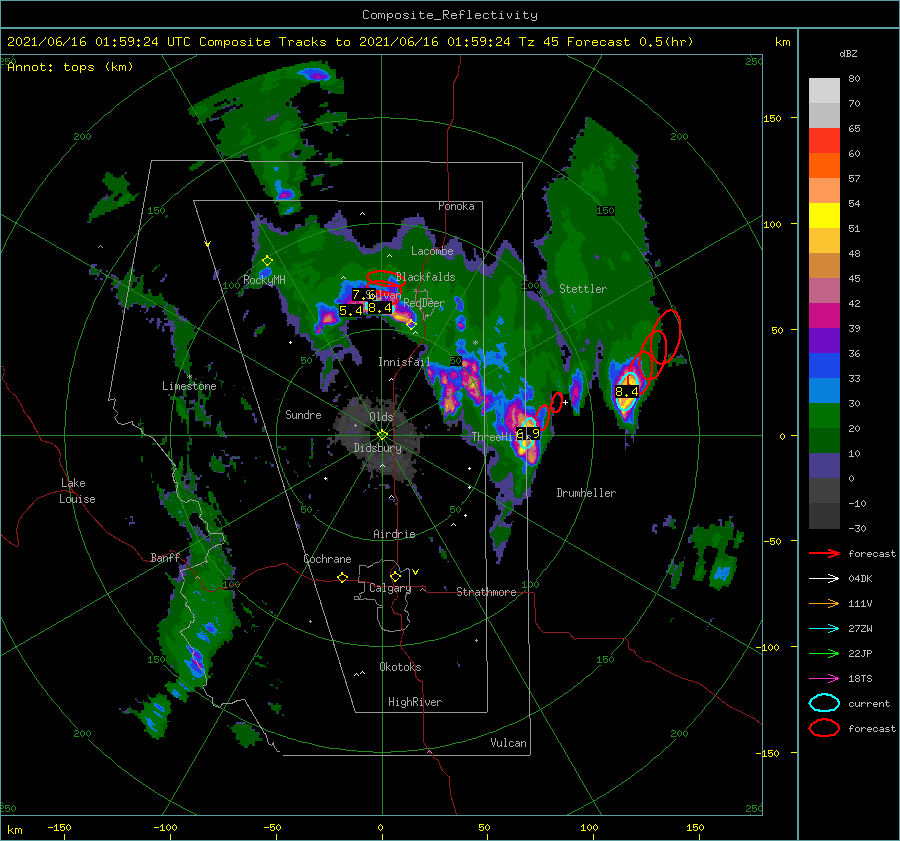Click the light gray 80 dBZ swatch
Image resolution: width=900 pixels, height=841 pixels.
(824, 91)
